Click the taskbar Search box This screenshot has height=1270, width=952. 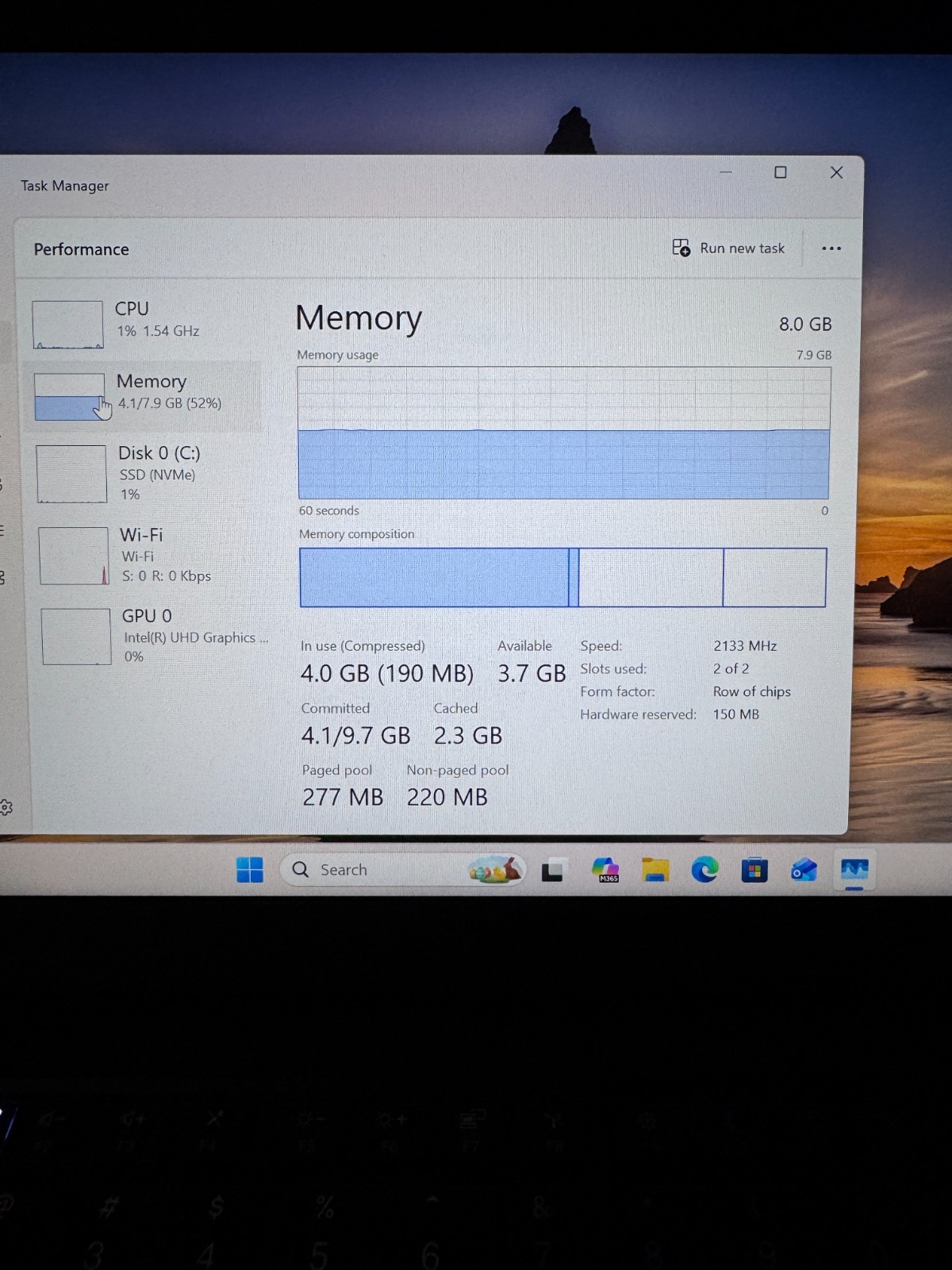point(403,870)
